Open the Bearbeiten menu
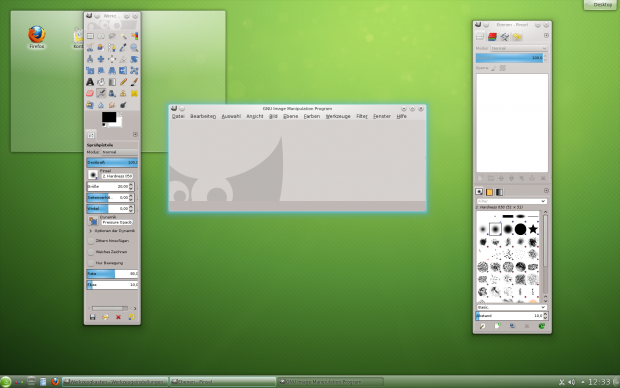The height and width of the screenshot is (388, 620). click(x=203, y=116)
